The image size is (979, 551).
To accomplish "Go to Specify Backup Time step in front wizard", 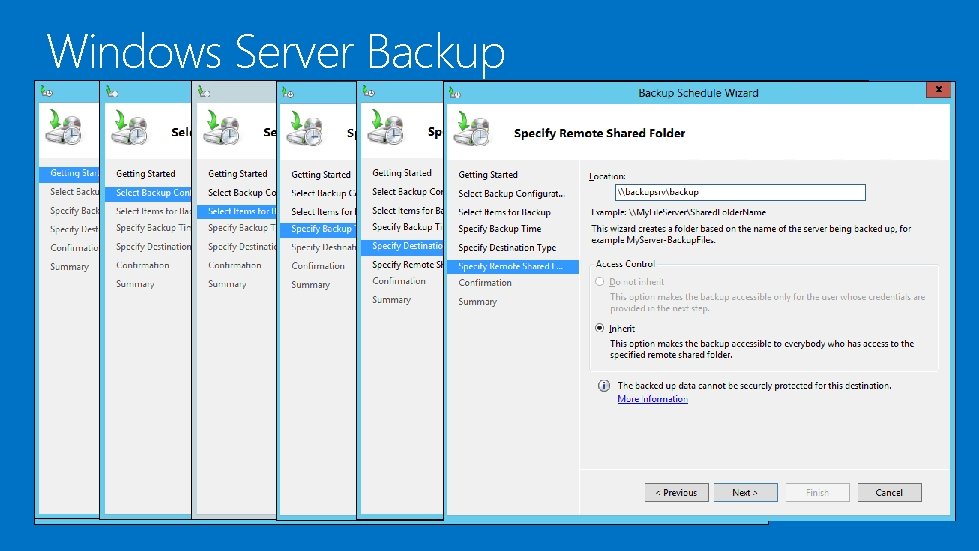I will [500, 229].
